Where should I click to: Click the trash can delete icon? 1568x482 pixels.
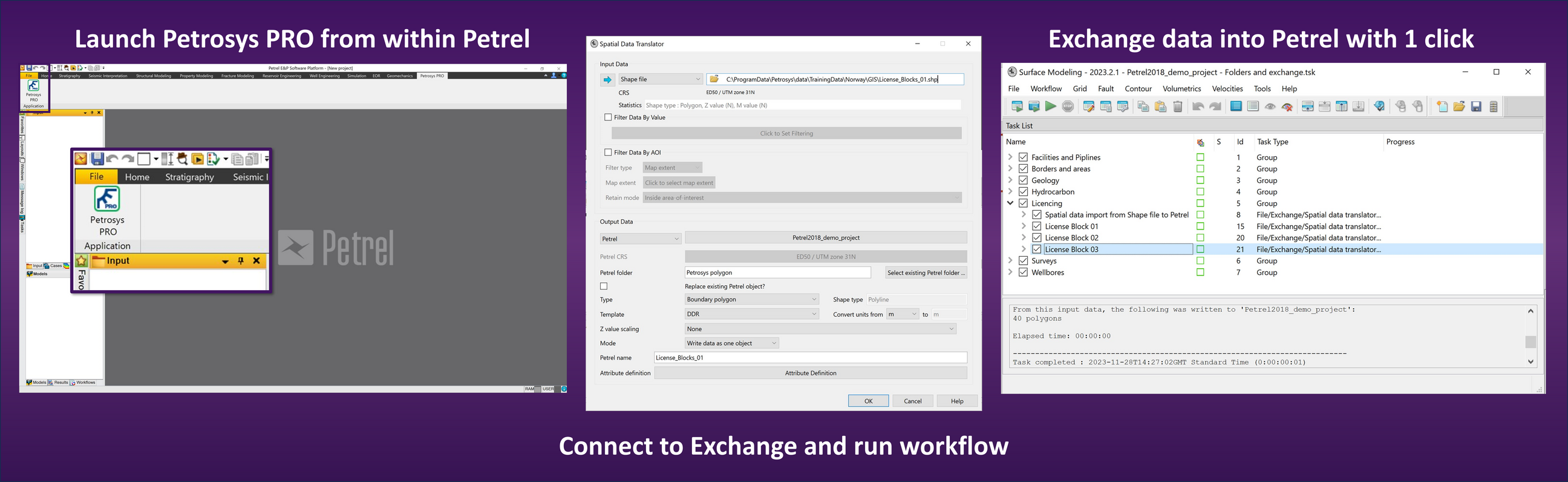click(x=1178, y=107)
